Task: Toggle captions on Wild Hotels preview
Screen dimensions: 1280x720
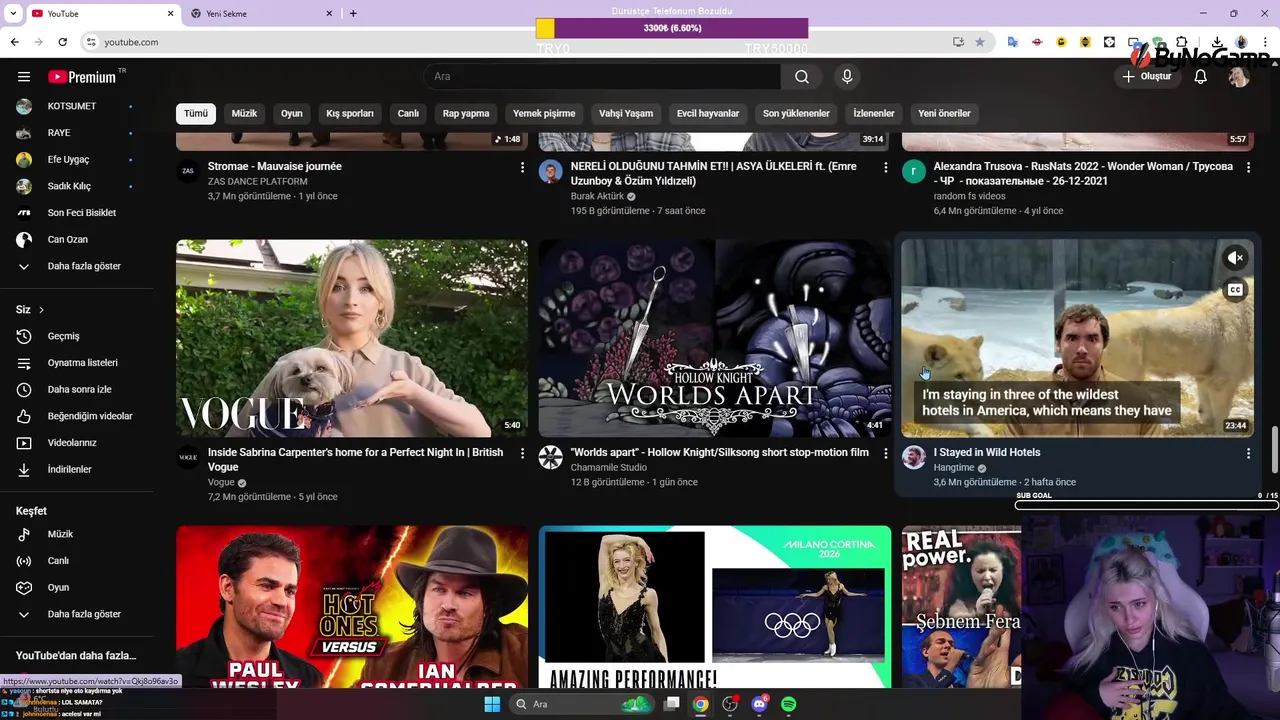Action: point(1235,290)
